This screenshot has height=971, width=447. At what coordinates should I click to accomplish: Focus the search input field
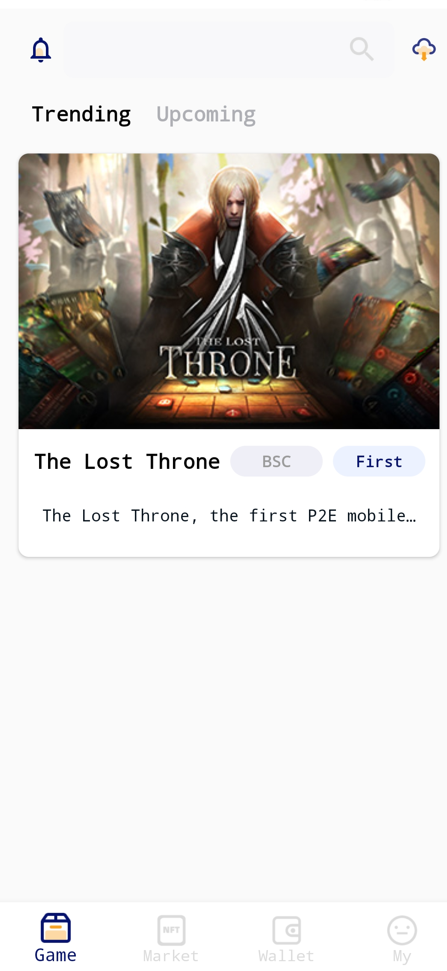(x=228, y=50)
